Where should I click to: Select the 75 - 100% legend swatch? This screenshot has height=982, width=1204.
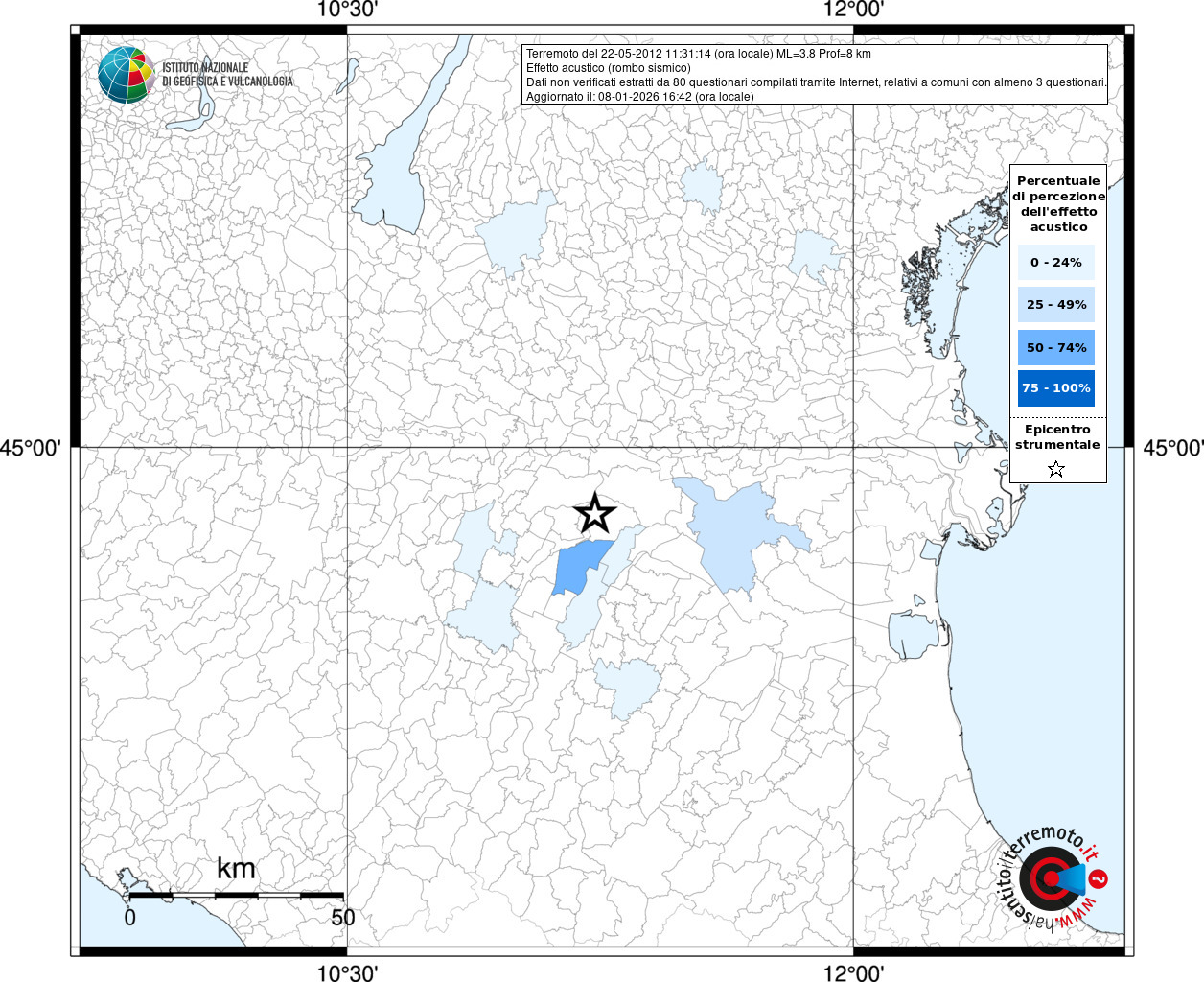[1056, 387]
